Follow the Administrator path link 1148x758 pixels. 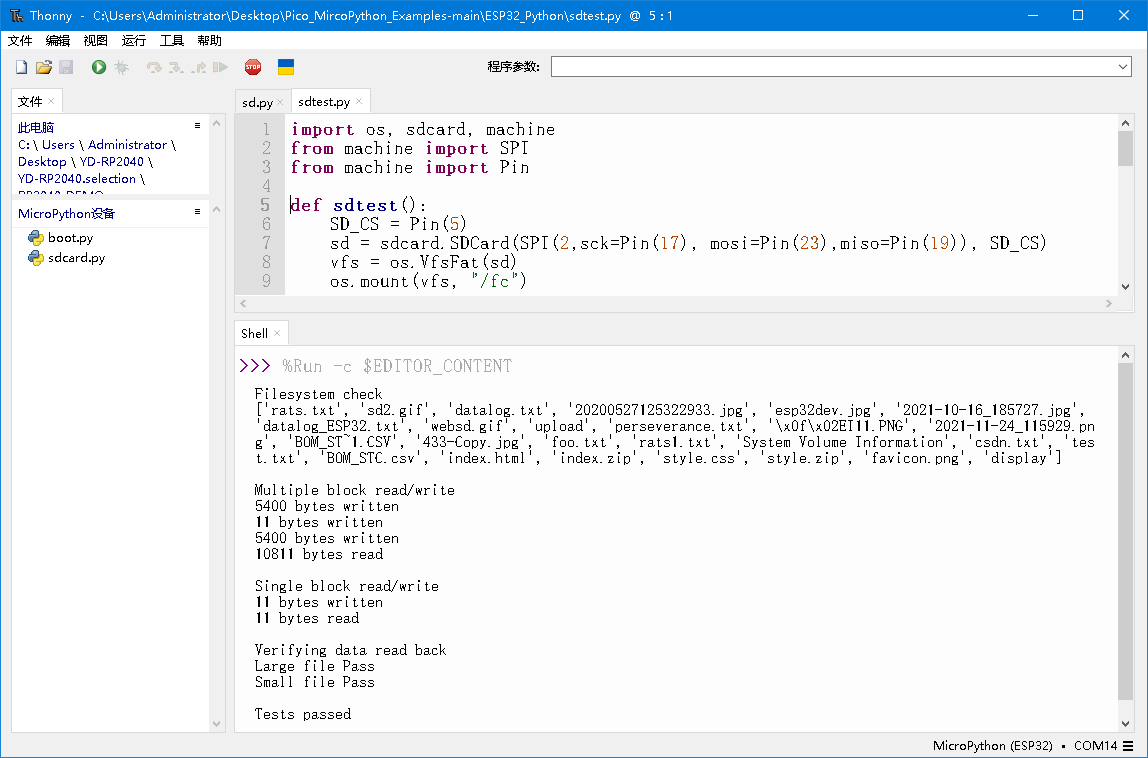click(x=126, y=144)
